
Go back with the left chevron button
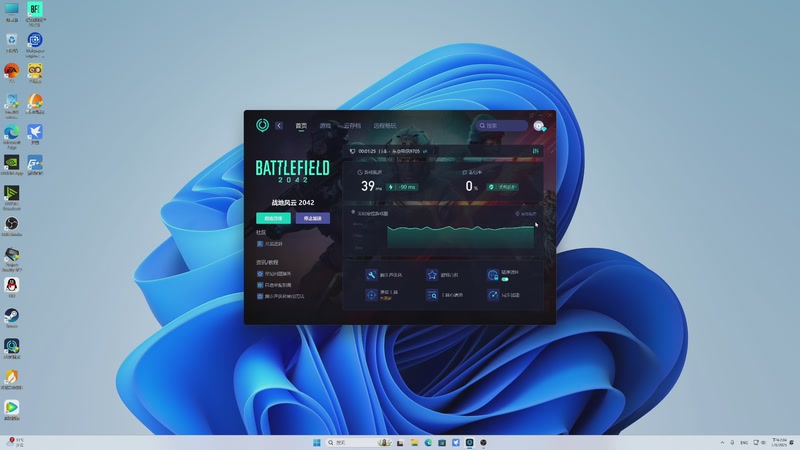pyautogui.click(x=279, y=126)
